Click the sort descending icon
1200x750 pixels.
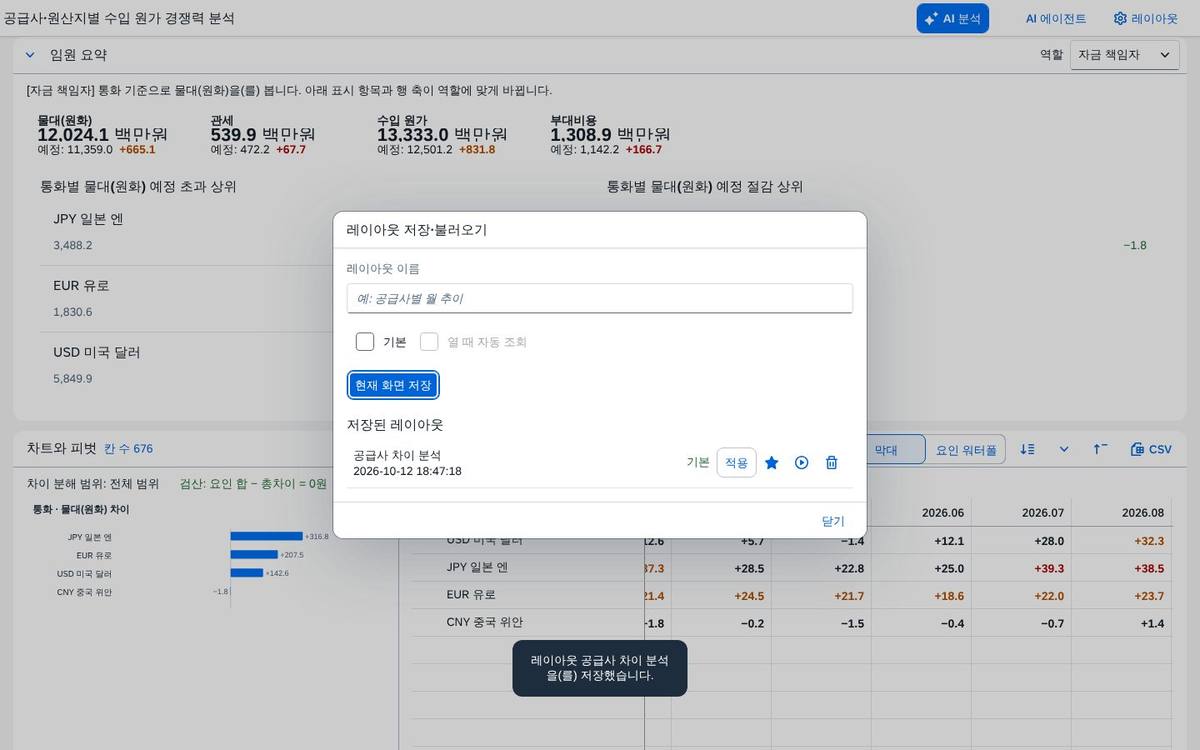pyautogui.click(x=1027, y=450)
